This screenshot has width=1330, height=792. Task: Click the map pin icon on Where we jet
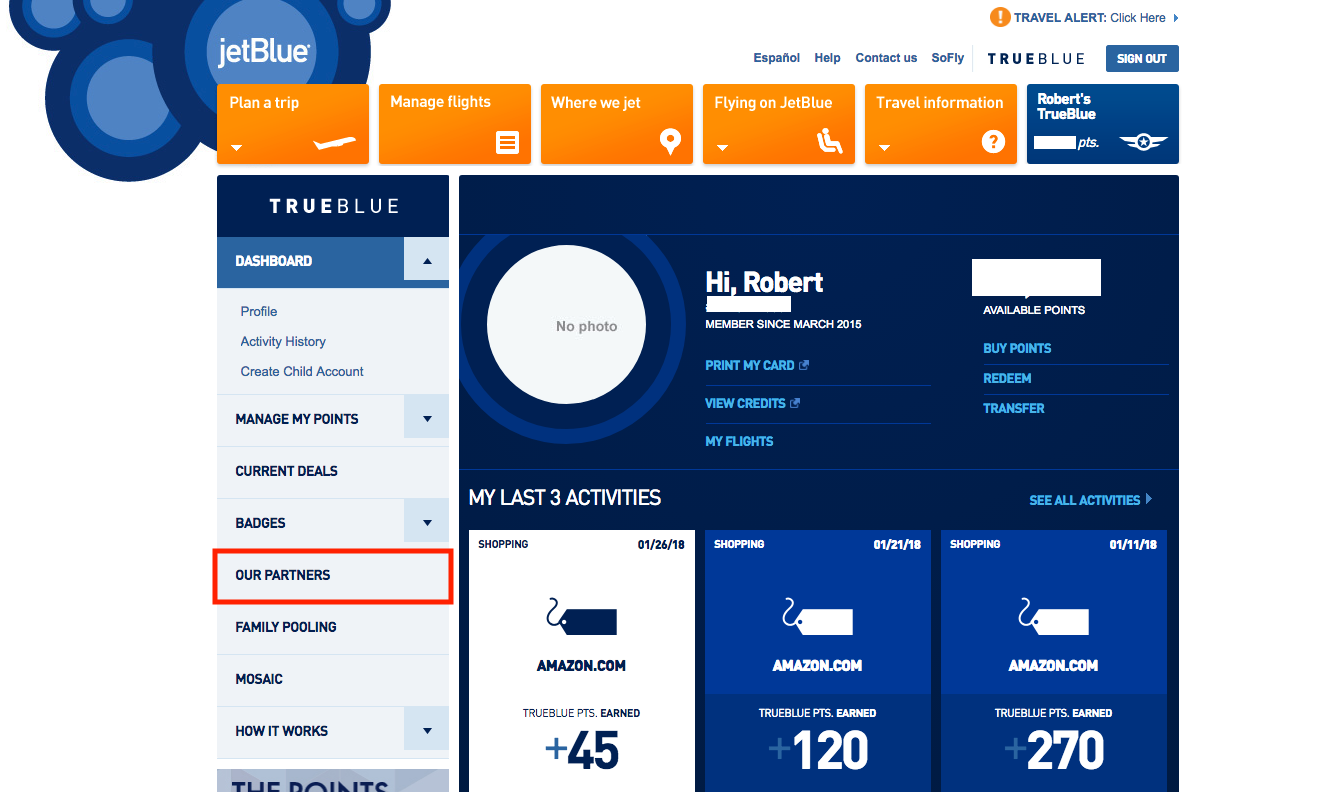pos(670,142)
